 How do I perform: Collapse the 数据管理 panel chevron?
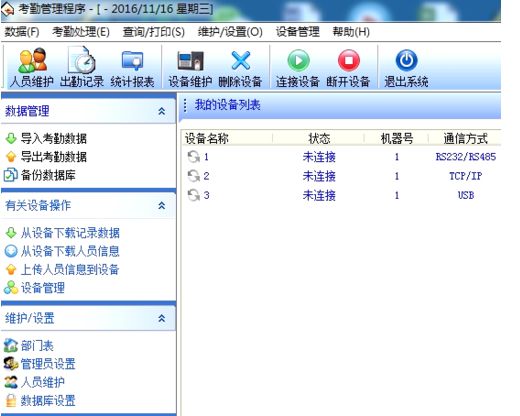(162, 111)
